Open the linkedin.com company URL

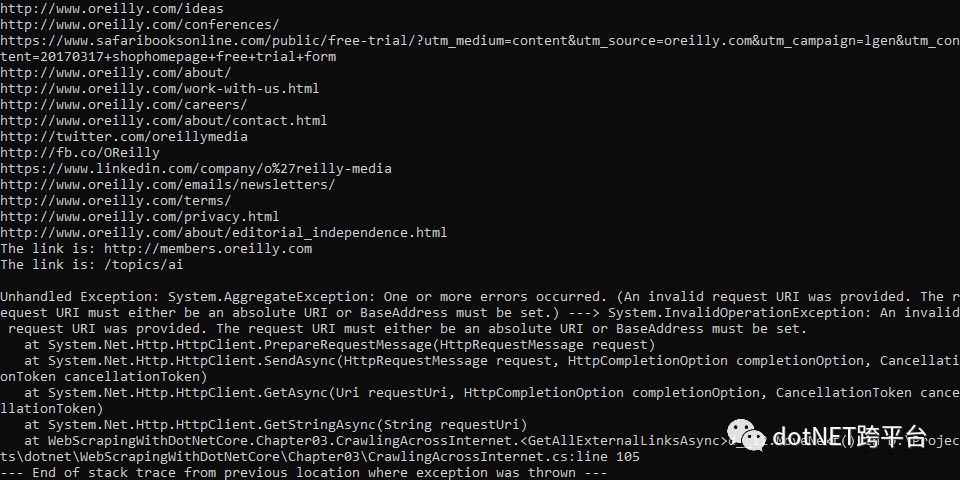click(196, 168)
